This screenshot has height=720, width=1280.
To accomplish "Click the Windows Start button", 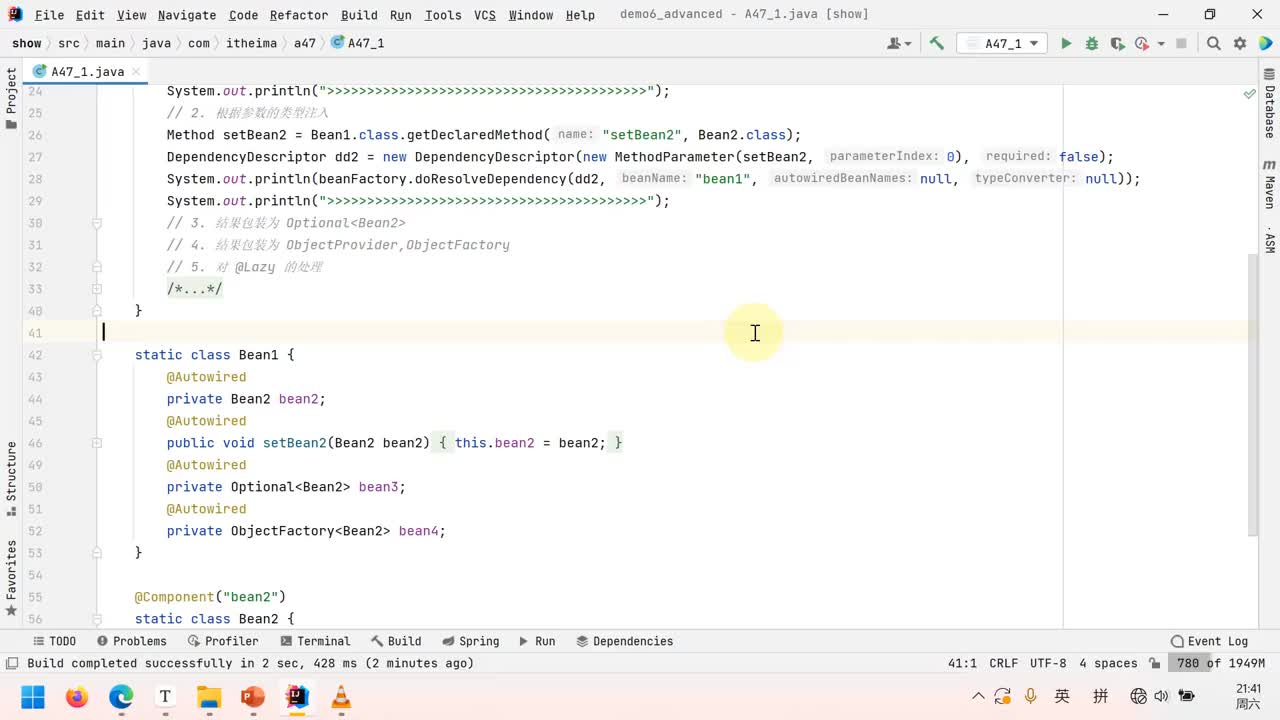I will point(33,696).
